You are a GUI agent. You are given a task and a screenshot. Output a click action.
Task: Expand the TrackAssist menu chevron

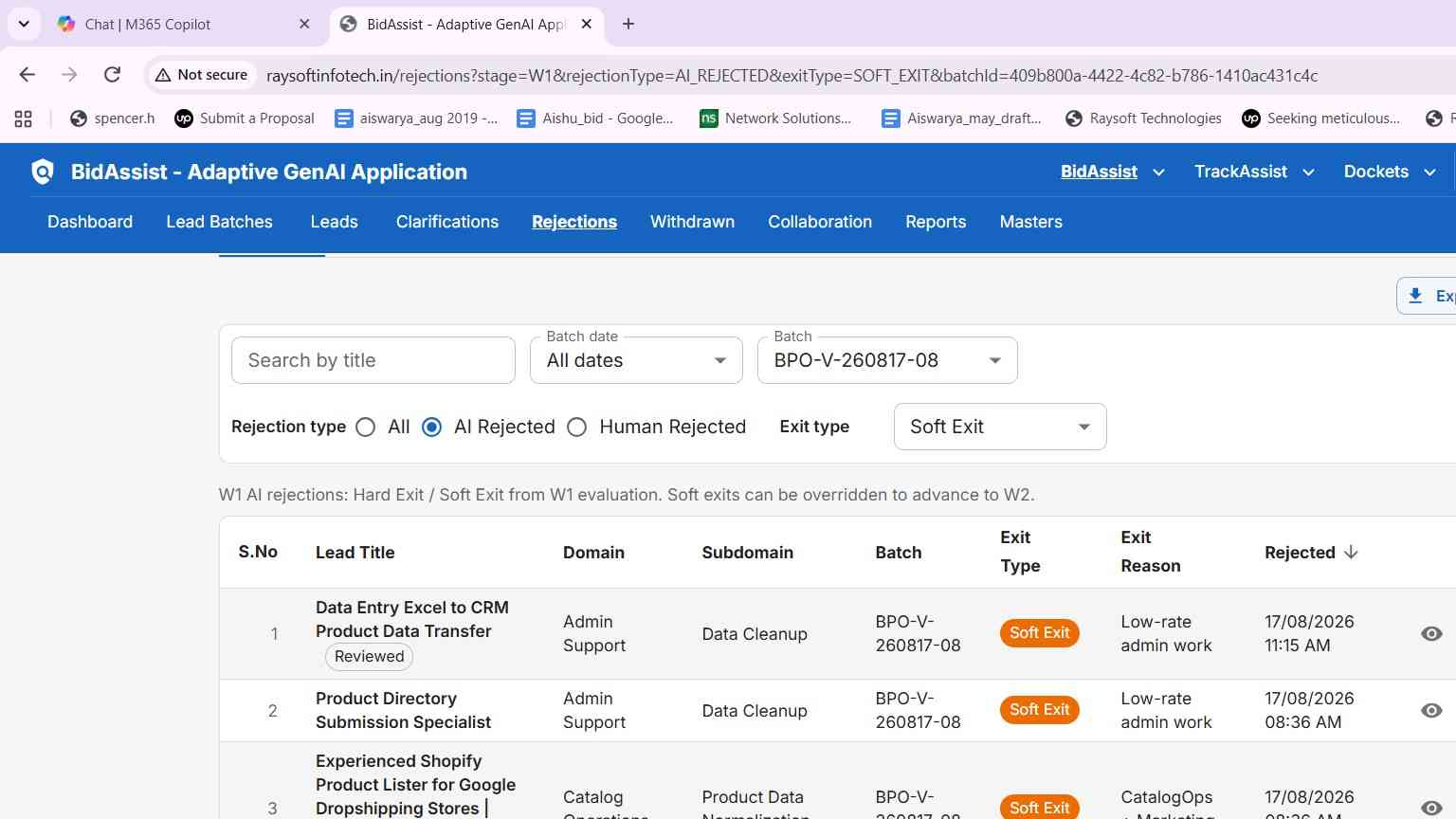[1308, 173]
